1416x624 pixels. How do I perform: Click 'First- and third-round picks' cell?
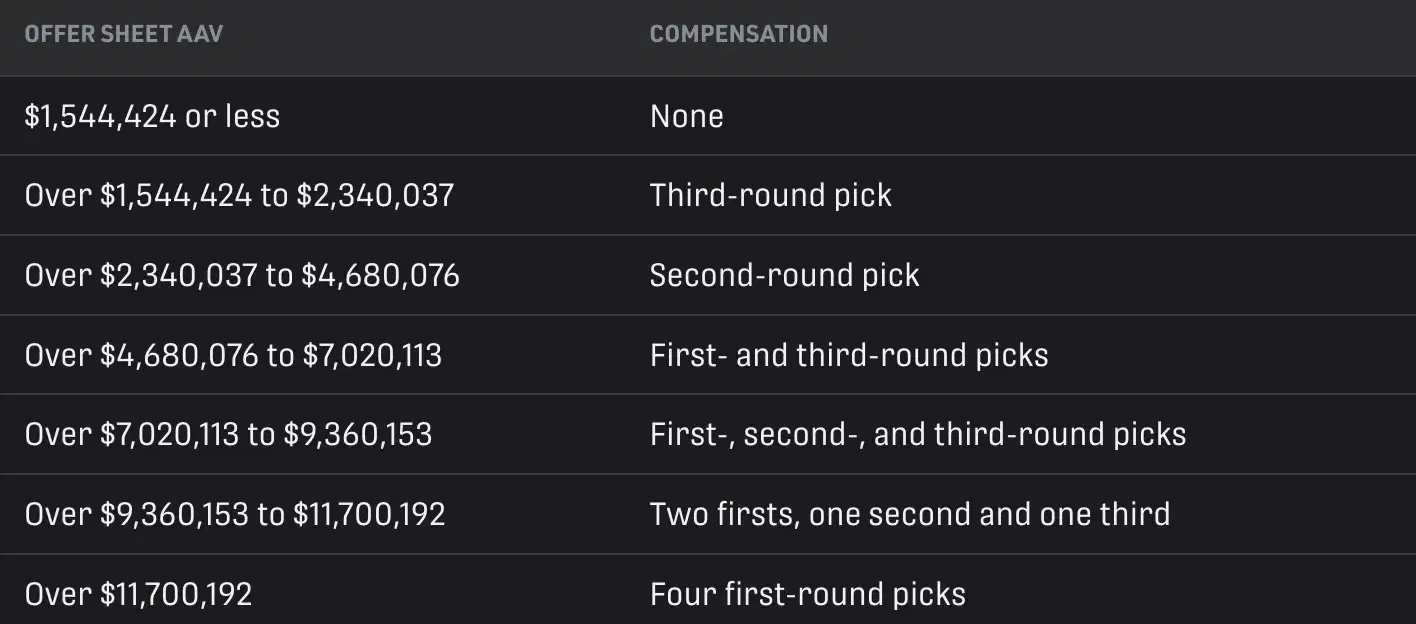[848, 355]
